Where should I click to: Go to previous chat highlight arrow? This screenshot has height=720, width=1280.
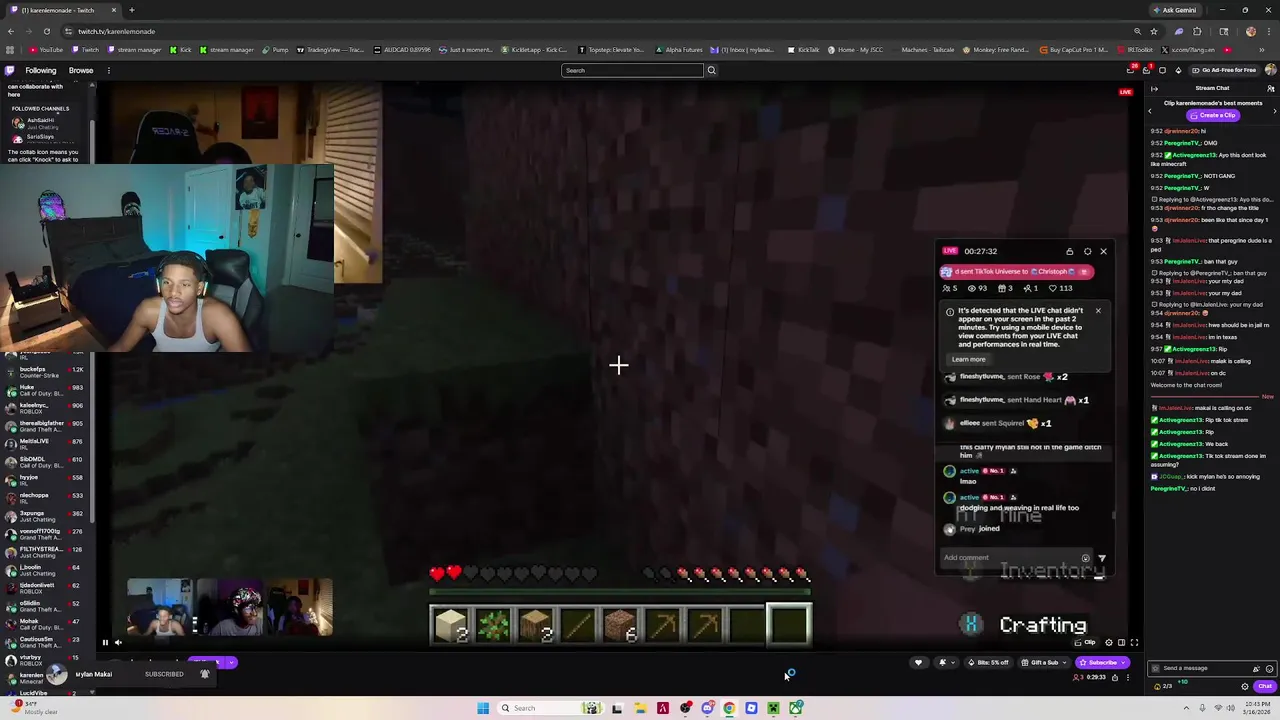pos(1150,111)
